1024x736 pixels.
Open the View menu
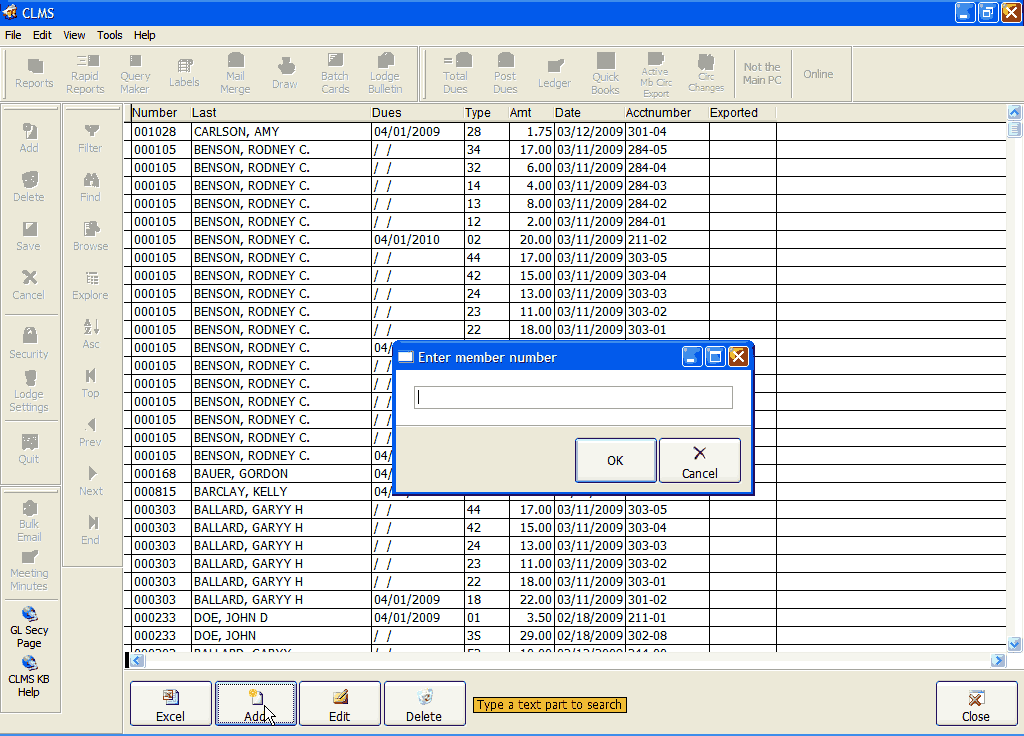tap(75, 35)
